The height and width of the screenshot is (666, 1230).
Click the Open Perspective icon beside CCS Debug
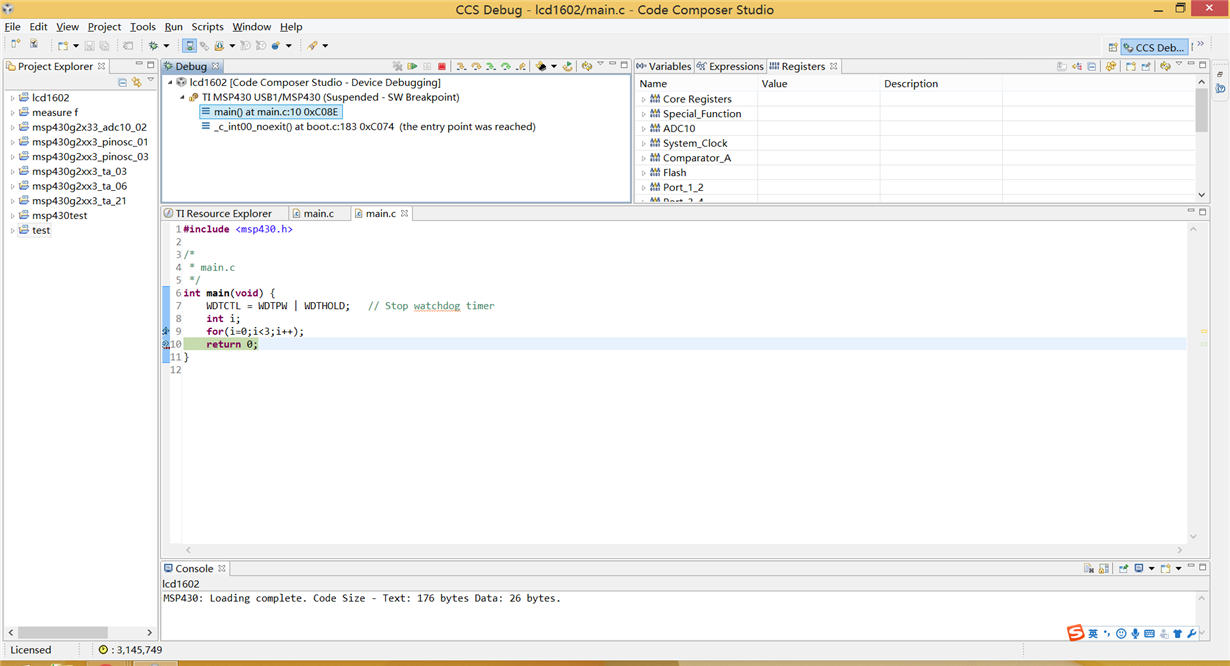[1113, 47]
